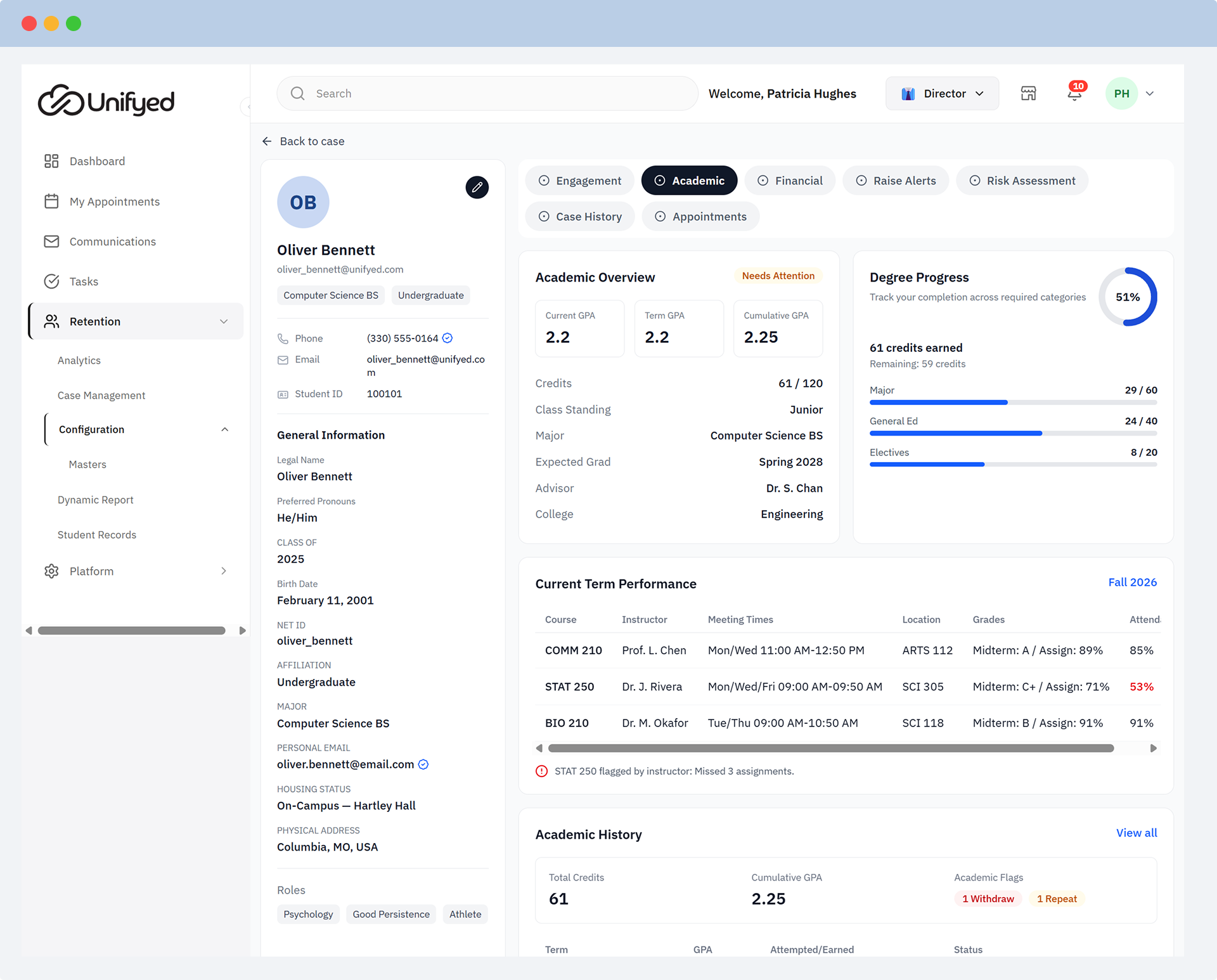Click the Communications envelope icon
The height and width of the screenshot is (980, 1217).
51,242
